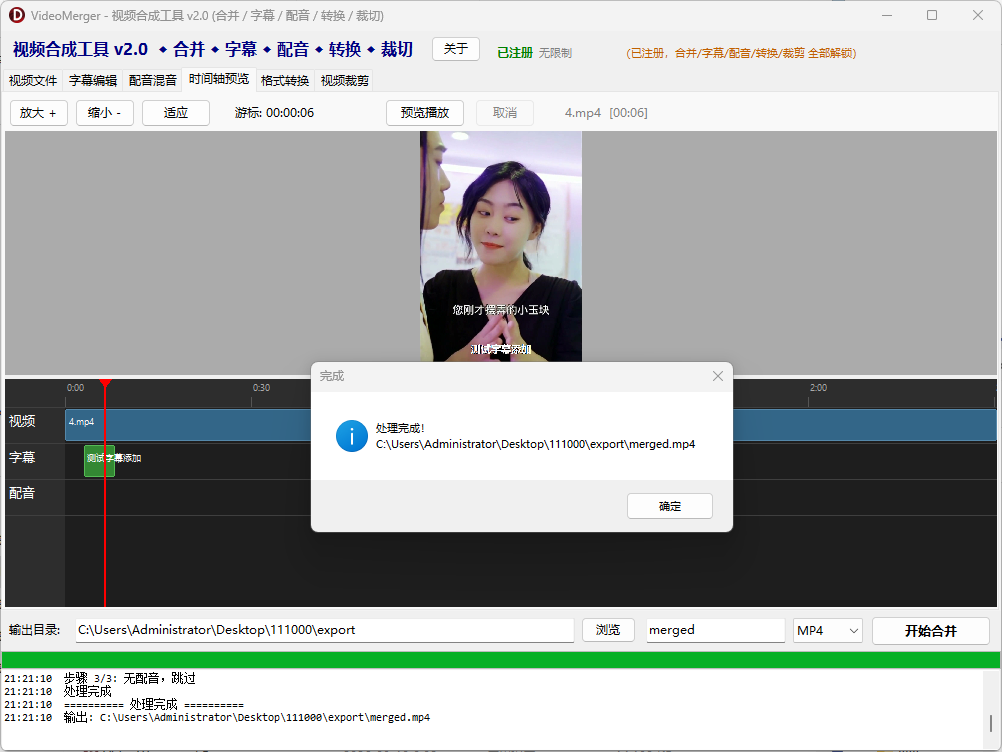Browse for output folder using 浏览
1002x752 pixels.
[x=608, y=630]
